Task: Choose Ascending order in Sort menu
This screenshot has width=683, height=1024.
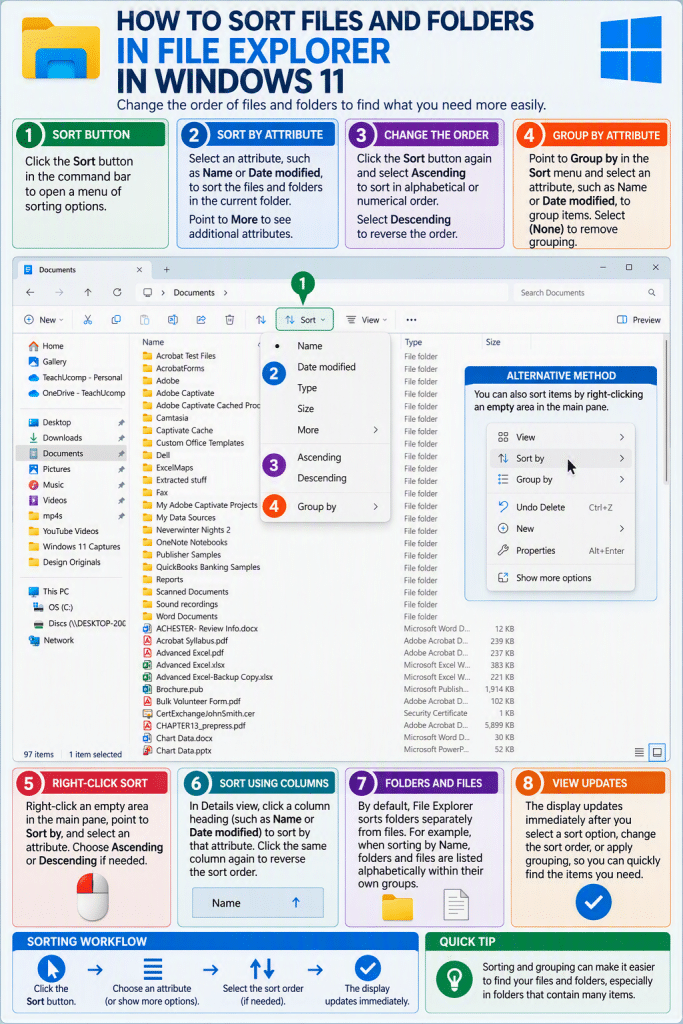Action: 325,458
